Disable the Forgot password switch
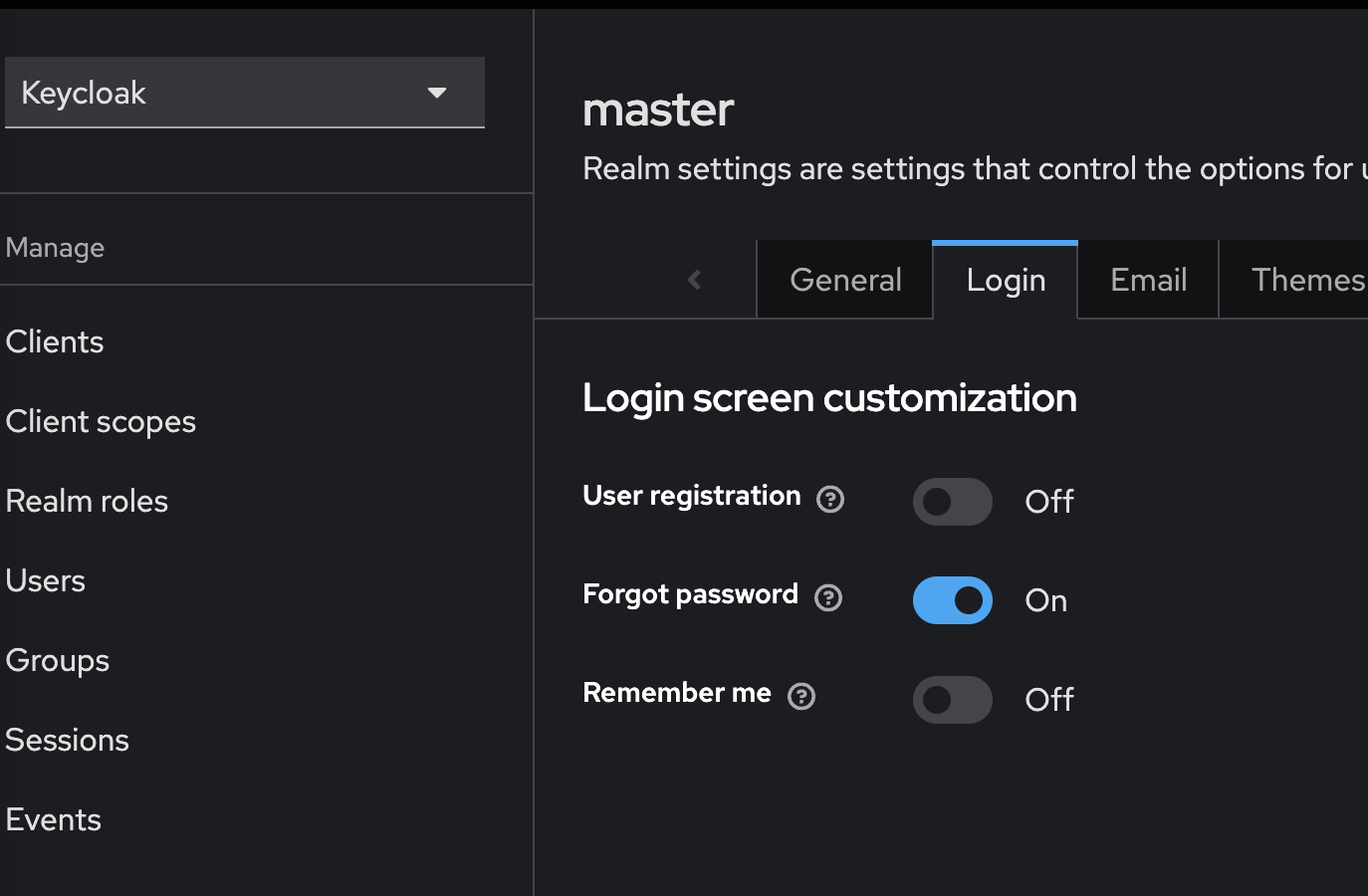Viewport: 1368px width, 896px height. click(x=953, y=600)
